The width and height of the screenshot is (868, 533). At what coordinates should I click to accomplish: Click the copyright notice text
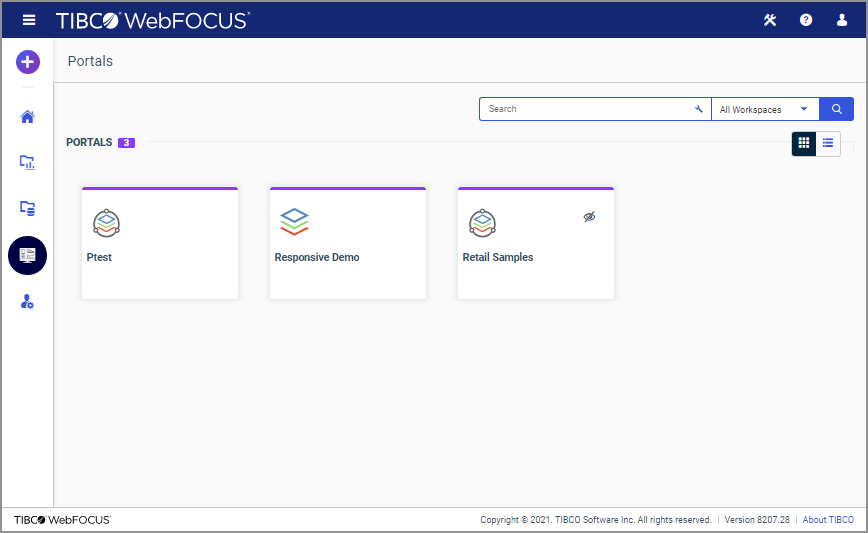coord(596,520)
